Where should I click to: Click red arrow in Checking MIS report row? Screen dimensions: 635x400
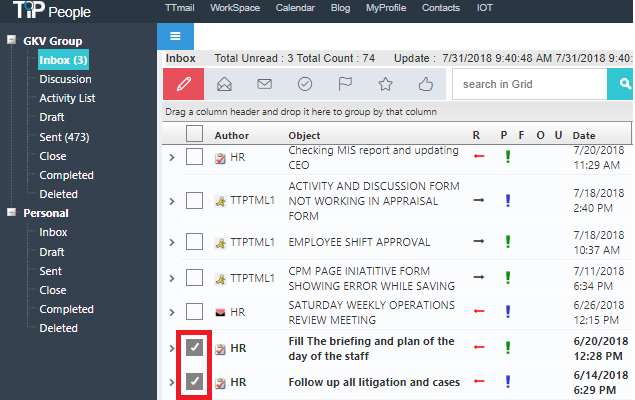click(479, 156)
